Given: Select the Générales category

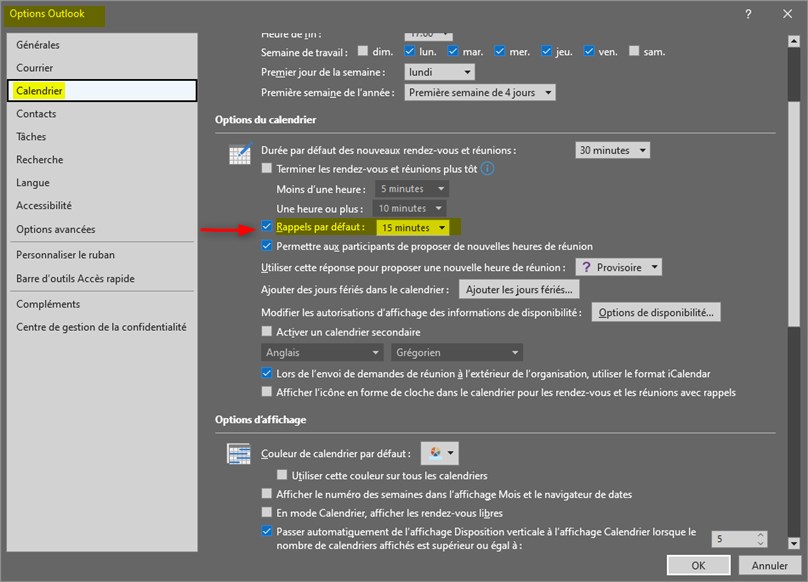Looking at the screenshot, I should [102, 45].
